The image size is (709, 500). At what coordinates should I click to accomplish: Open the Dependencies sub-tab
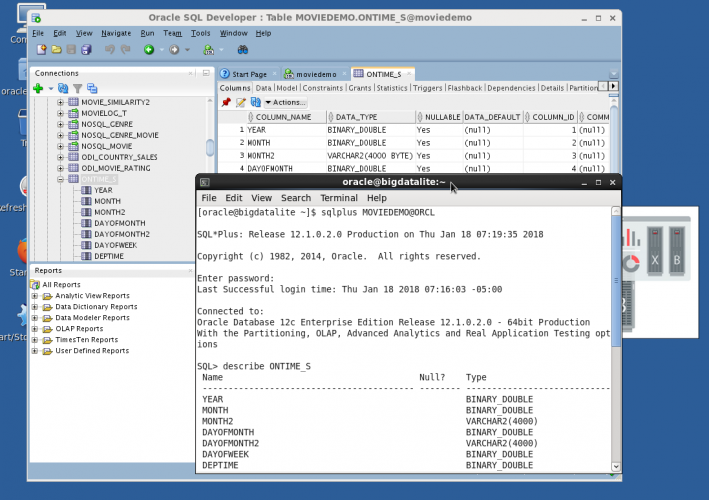click(511, 88)
